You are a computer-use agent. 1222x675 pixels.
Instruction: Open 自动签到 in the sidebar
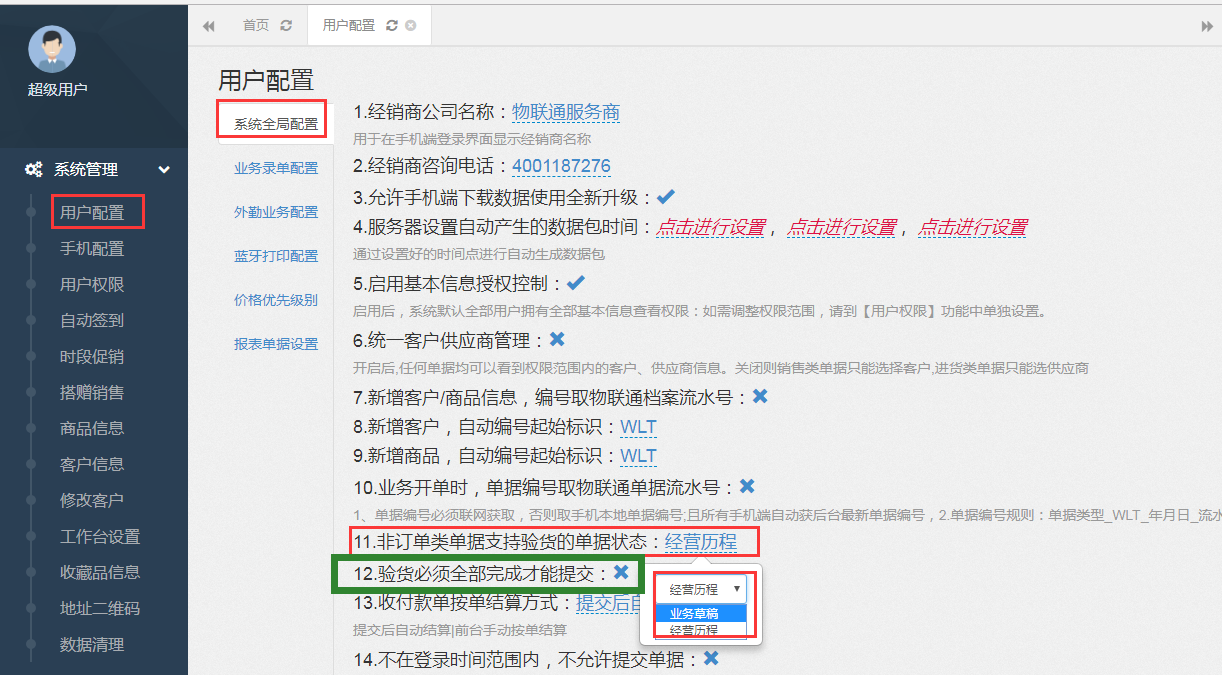tap(92, 321)
